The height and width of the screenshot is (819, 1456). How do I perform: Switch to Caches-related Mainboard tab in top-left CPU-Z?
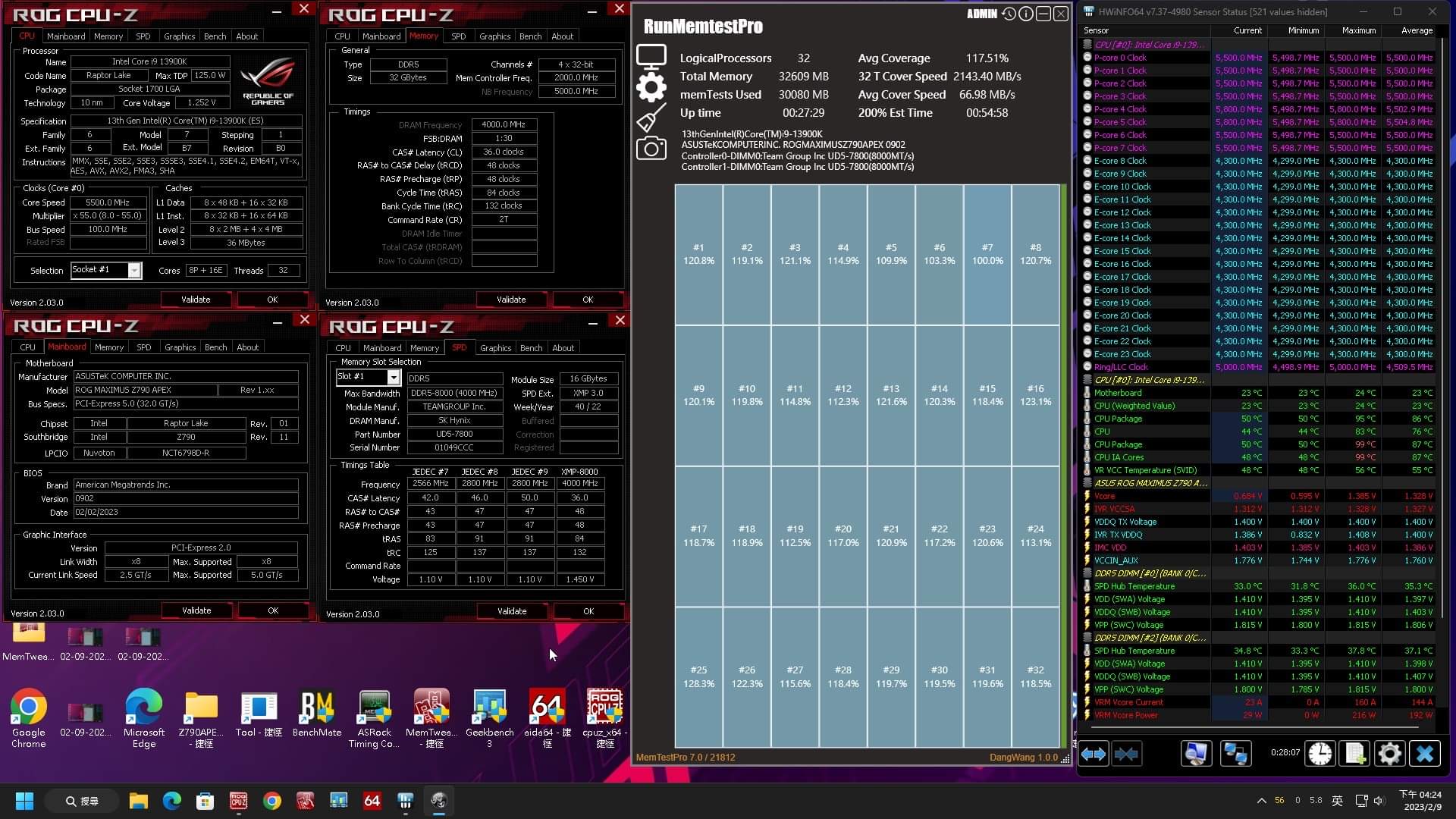(x=66, y=36)
